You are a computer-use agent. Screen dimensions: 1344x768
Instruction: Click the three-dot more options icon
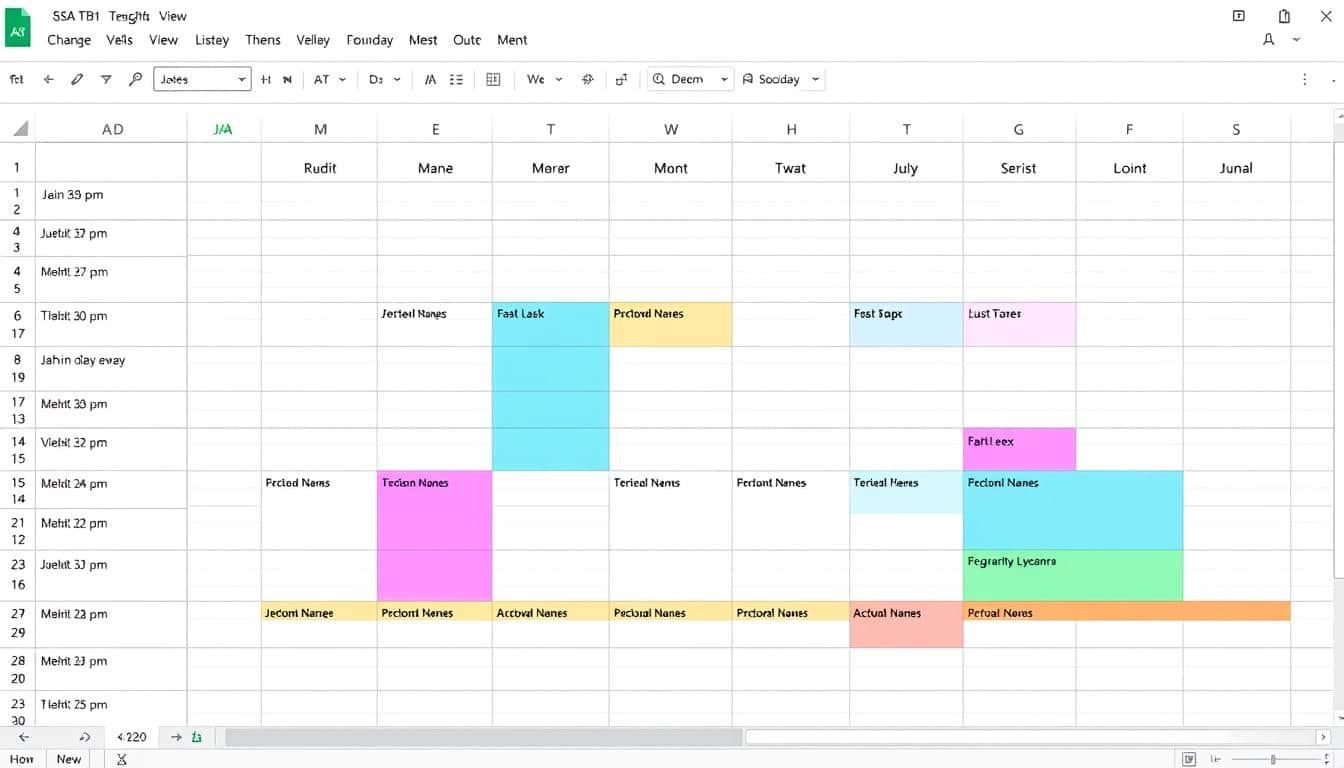pyautogui.click(x=1304, y=79)
